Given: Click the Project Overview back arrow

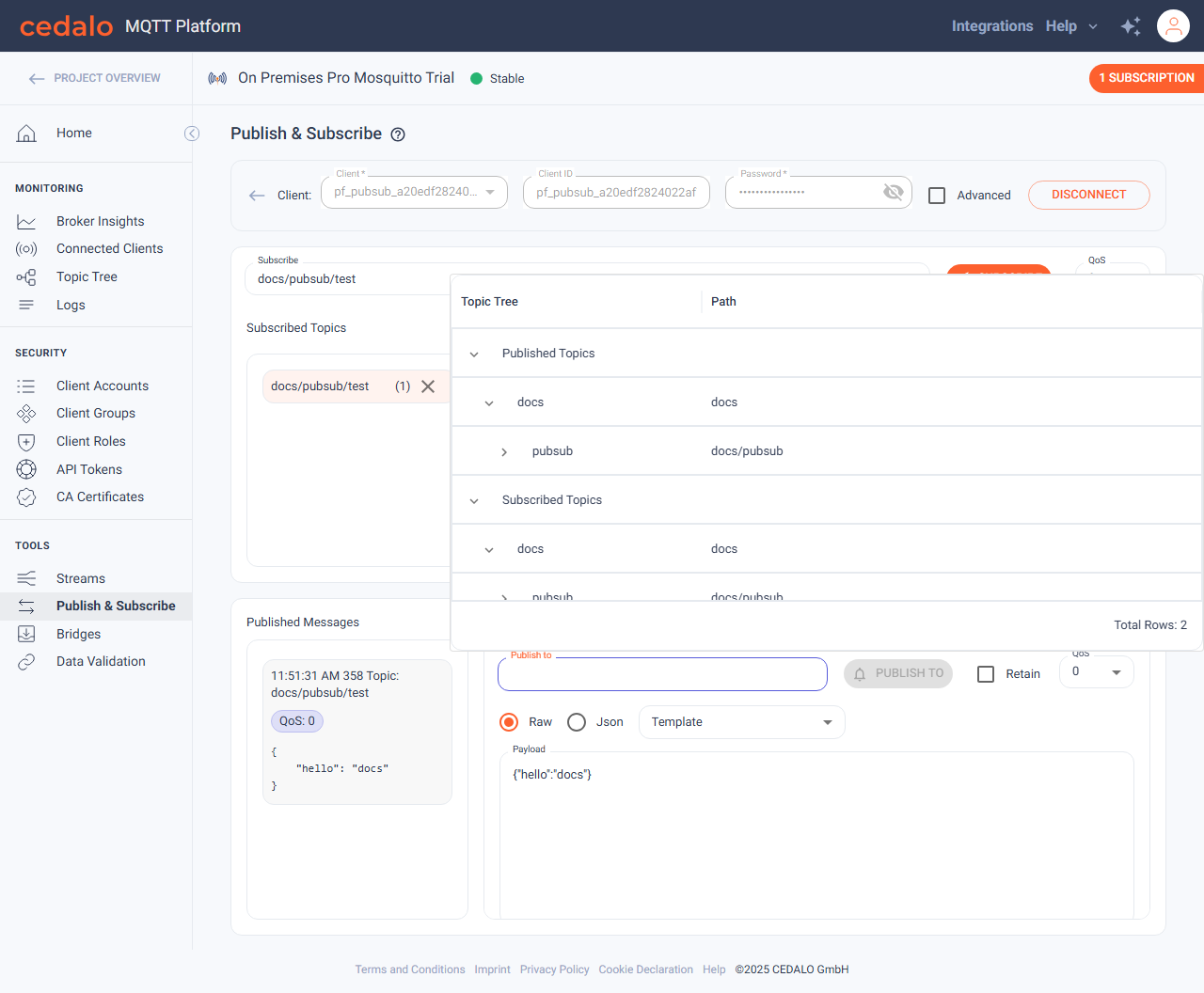Looking at the screenshot, I should (37, 79).
